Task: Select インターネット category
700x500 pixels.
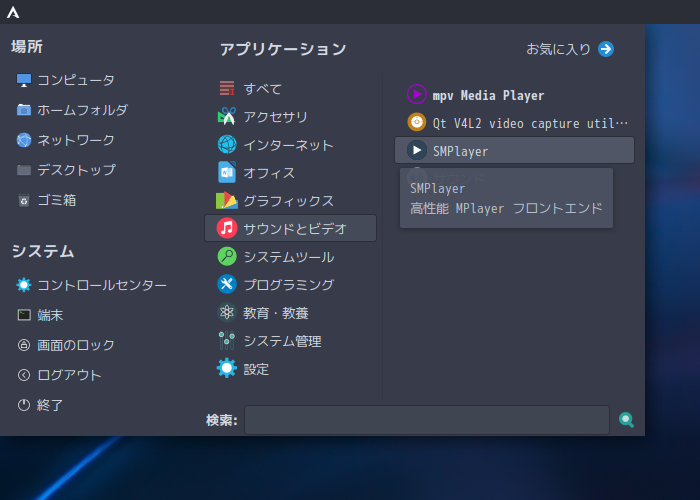Action: click(288, 145)
